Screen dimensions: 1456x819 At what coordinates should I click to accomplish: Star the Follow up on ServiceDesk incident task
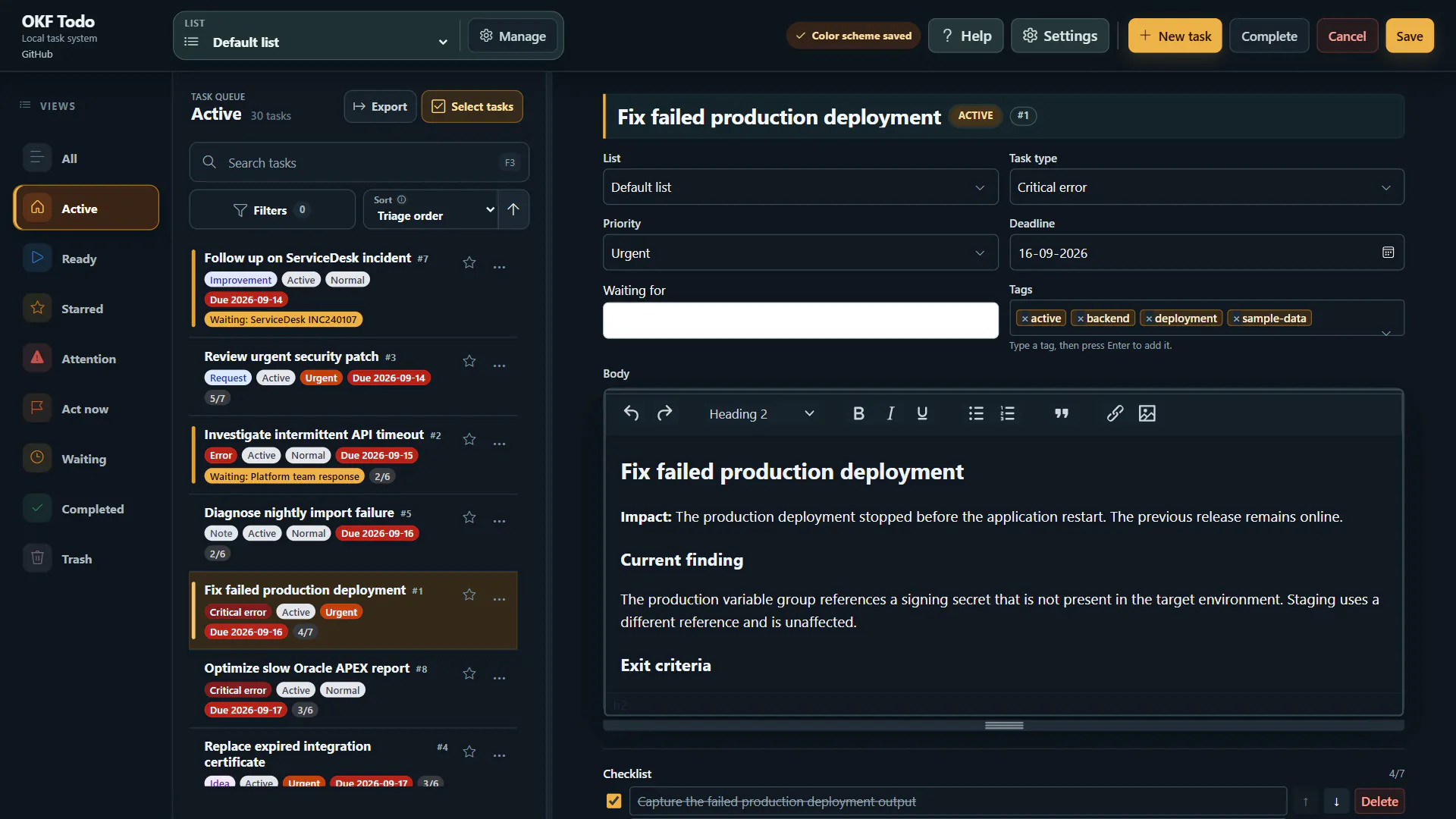[469, 262]
